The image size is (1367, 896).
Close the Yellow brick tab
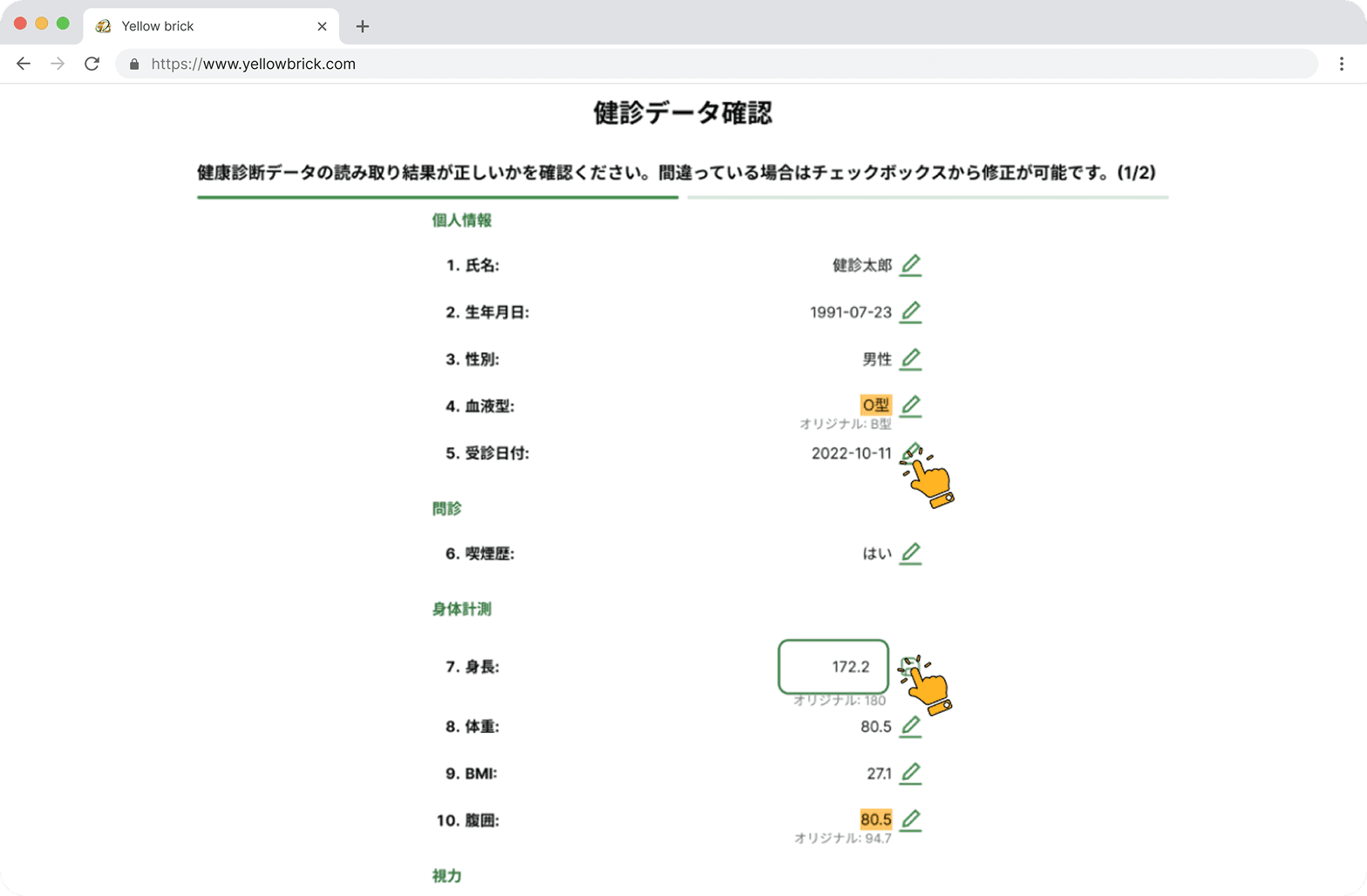click(x=322, y=26)
